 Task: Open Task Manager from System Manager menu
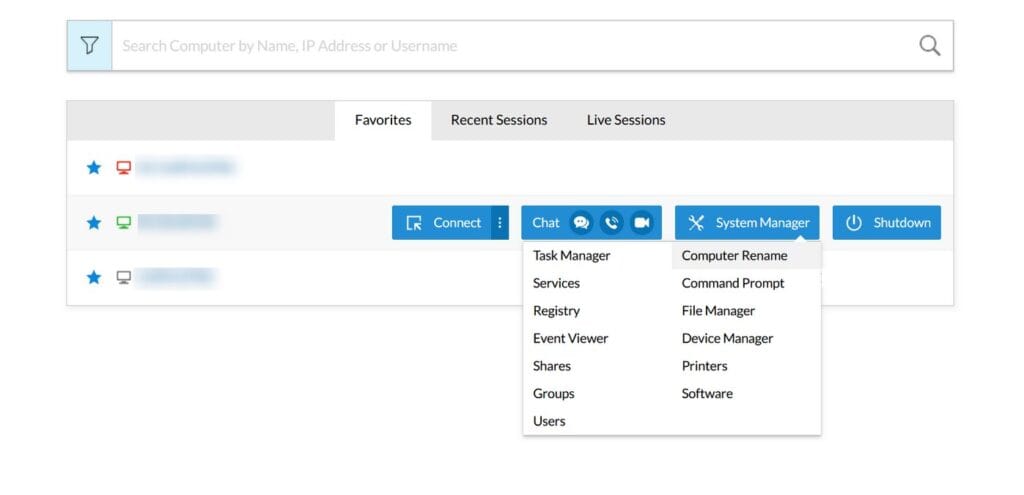(571, 255)
